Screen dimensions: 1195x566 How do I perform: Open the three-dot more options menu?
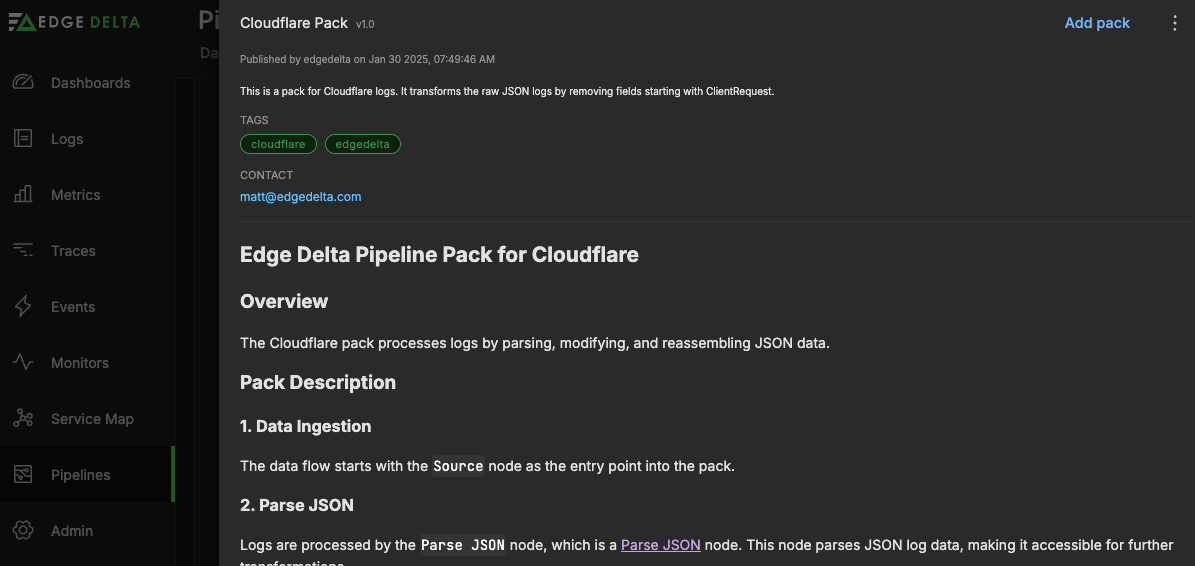1175,23
